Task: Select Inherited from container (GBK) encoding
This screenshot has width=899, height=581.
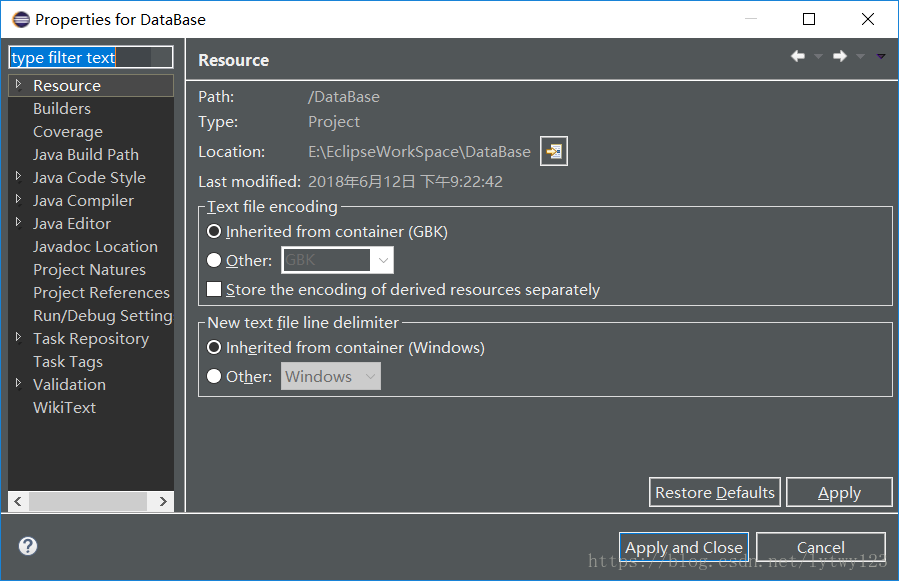Action: click(x=213, y=232)
